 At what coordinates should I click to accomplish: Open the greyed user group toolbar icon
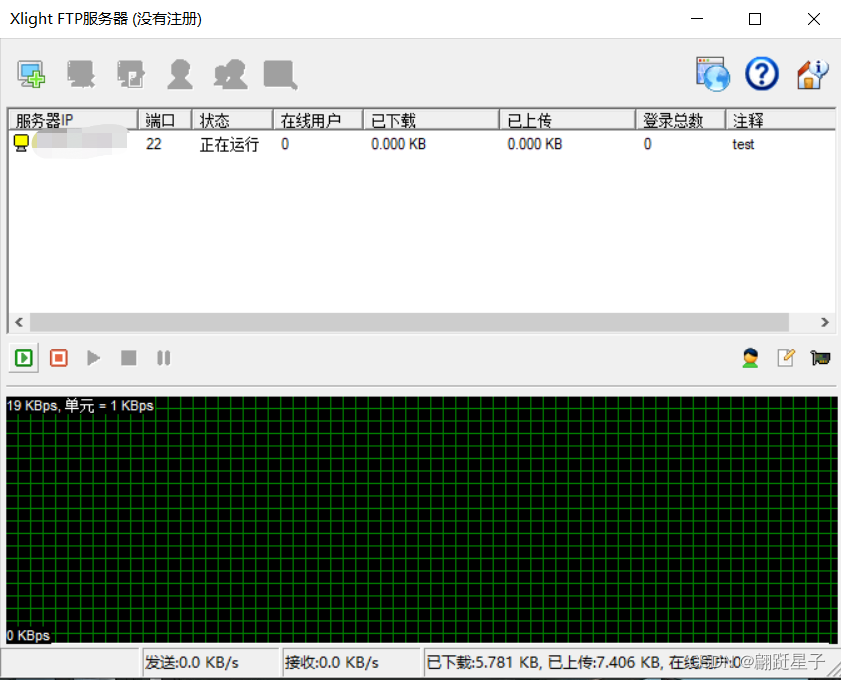coord(231,74)
